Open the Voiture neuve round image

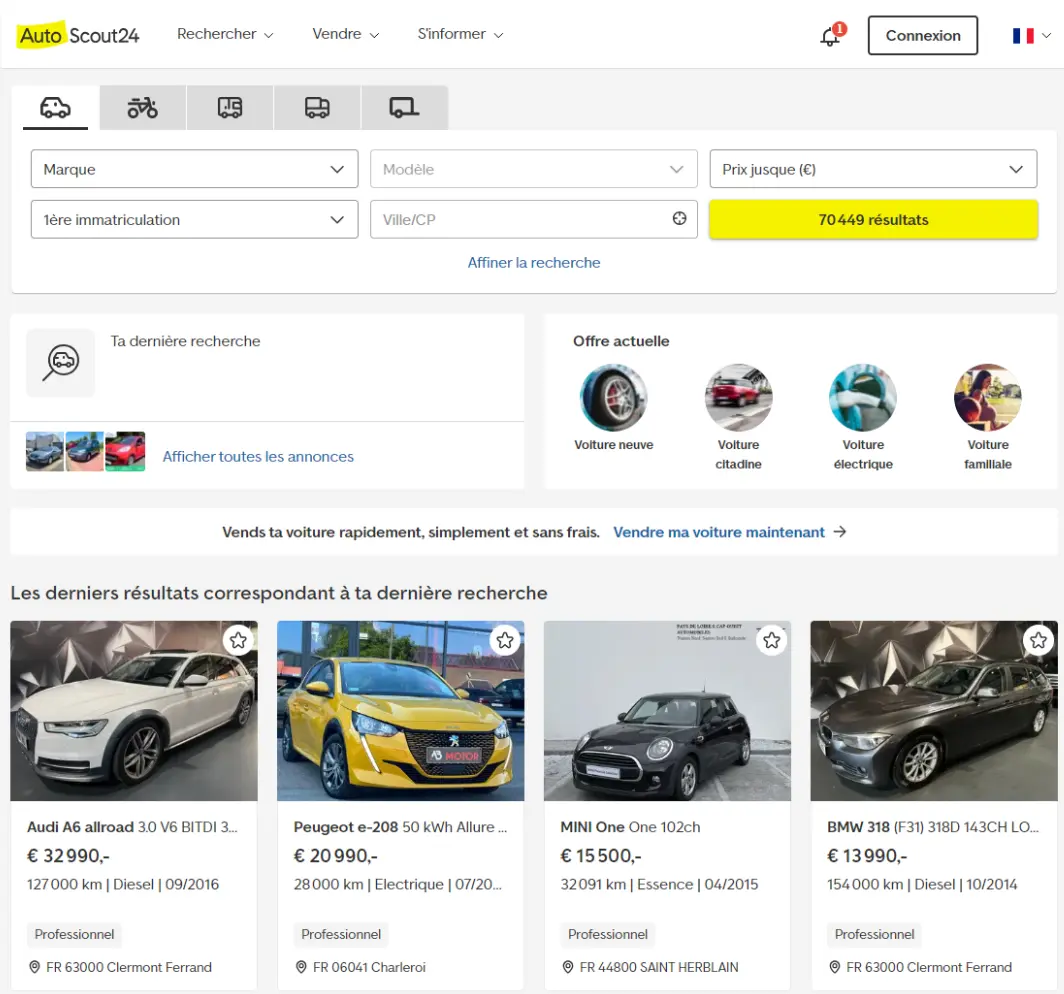(613, 398)
